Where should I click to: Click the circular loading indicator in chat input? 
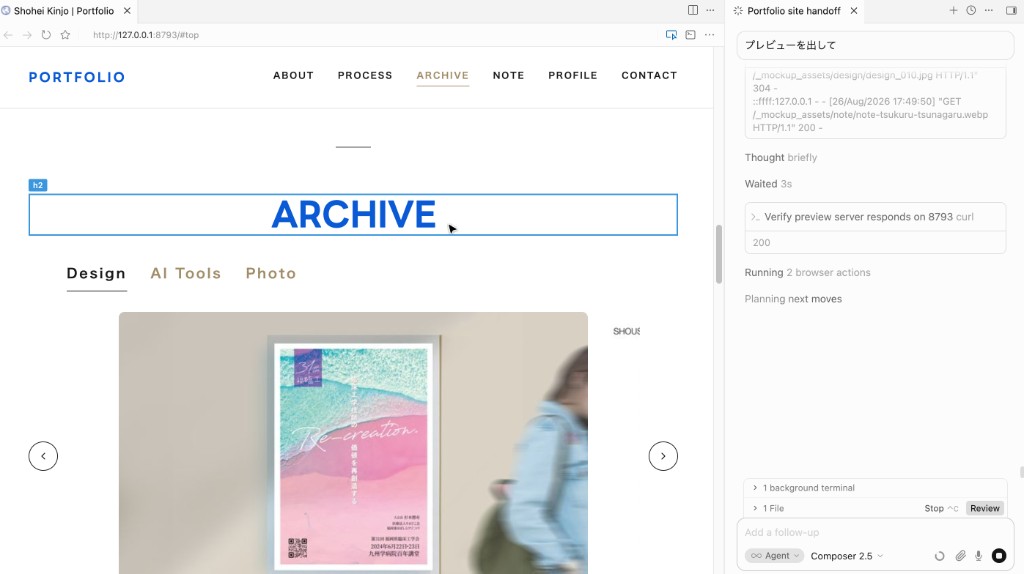pyautogui.click(x=940, y=556)
